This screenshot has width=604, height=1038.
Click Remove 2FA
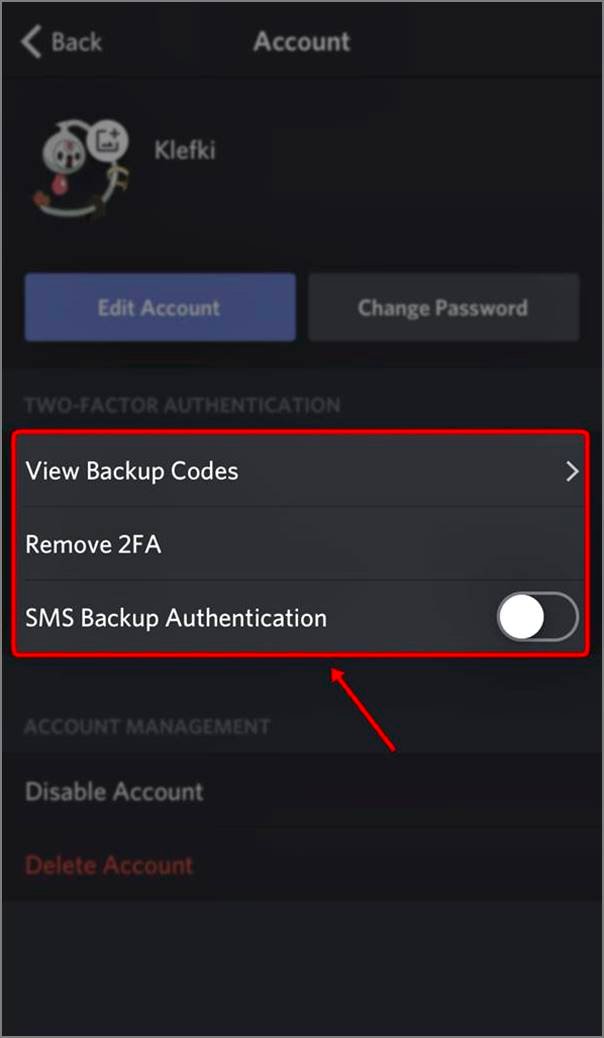point(93,544)
